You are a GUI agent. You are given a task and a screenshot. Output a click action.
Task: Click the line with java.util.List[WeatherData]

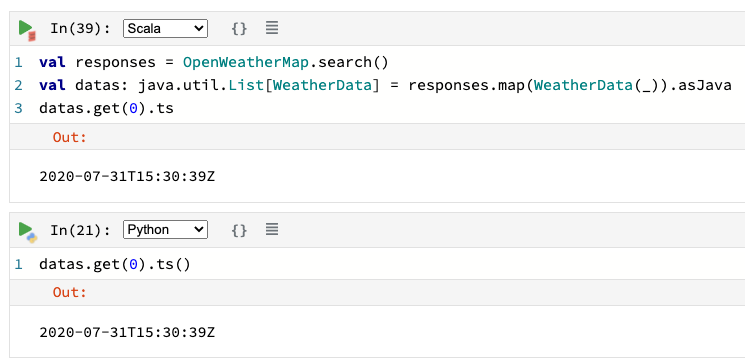385,86
